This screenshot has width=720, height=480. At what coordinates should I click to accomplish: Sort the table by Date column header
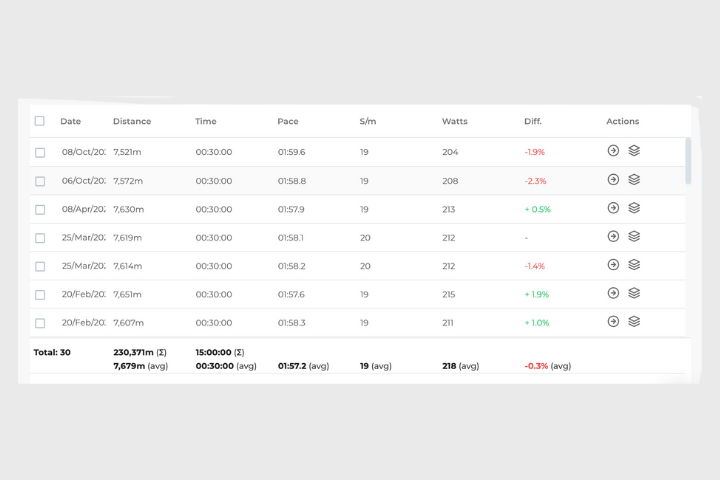71,122
